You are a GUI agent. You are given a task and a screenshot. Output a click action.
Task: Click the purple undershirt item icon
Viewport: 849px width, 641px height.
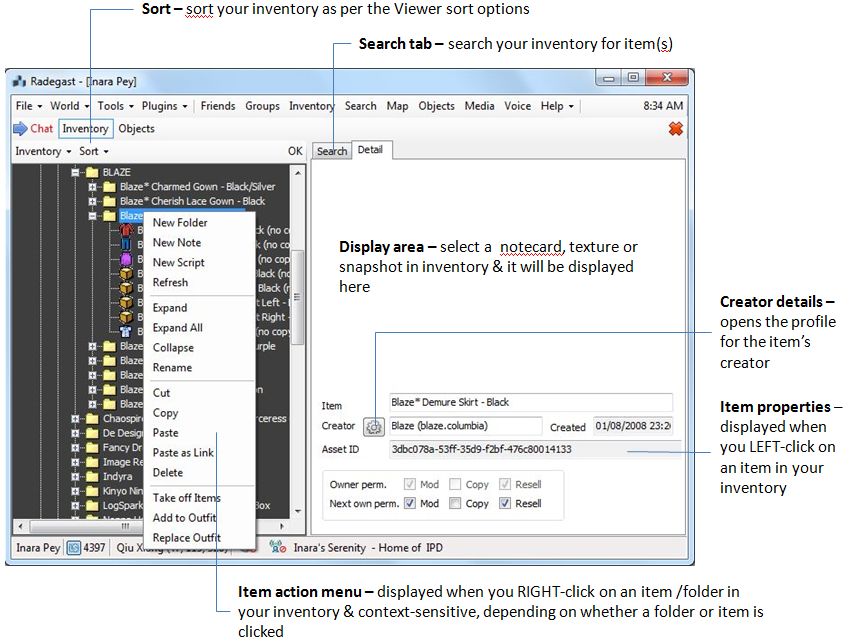pos(127,259)
